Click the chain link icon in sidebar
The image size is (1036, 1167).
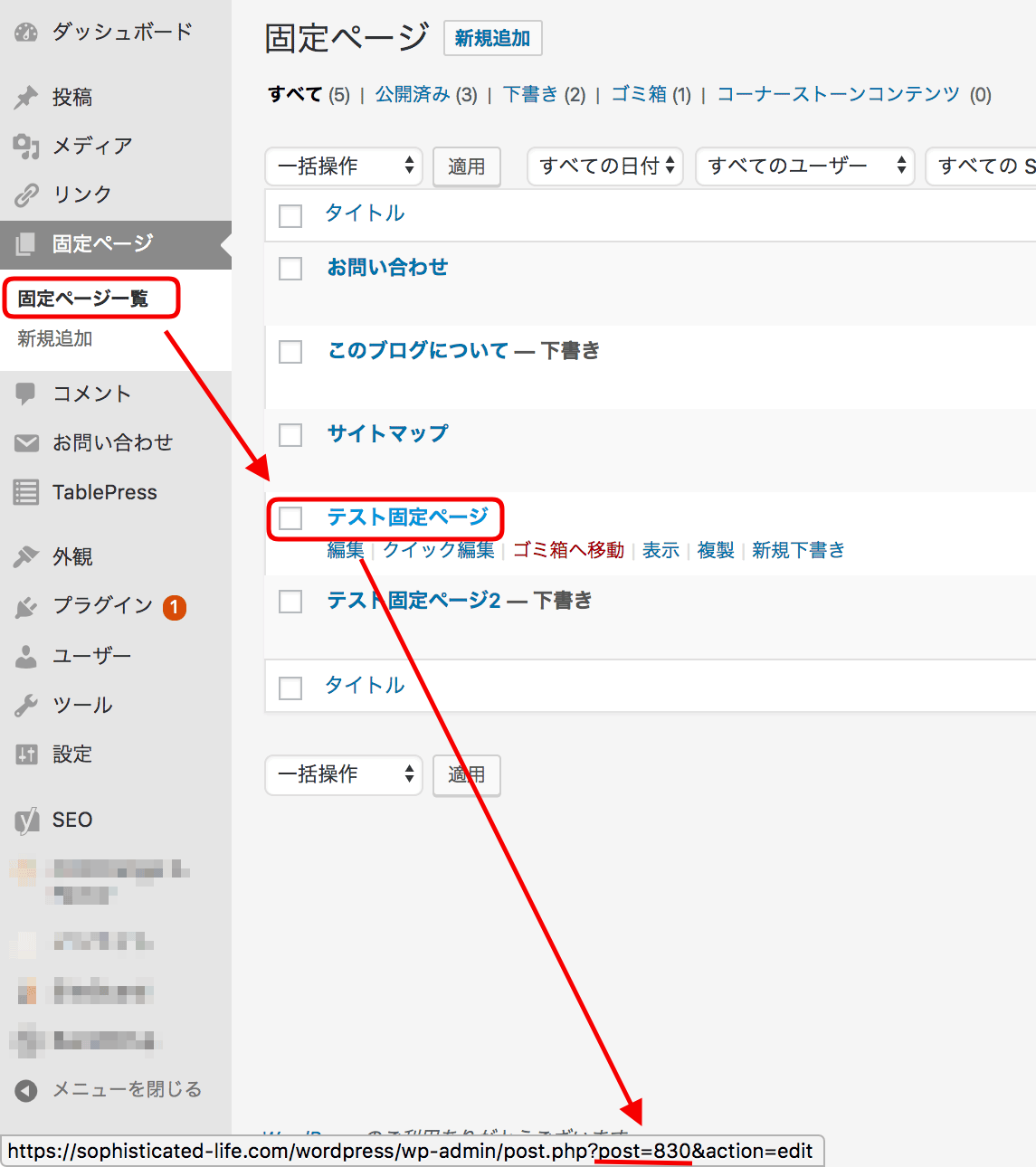26,194
